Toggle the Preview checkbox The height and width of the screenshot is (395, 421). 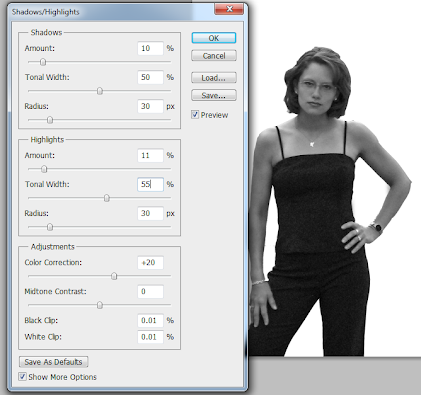click(x=195, y=115)
